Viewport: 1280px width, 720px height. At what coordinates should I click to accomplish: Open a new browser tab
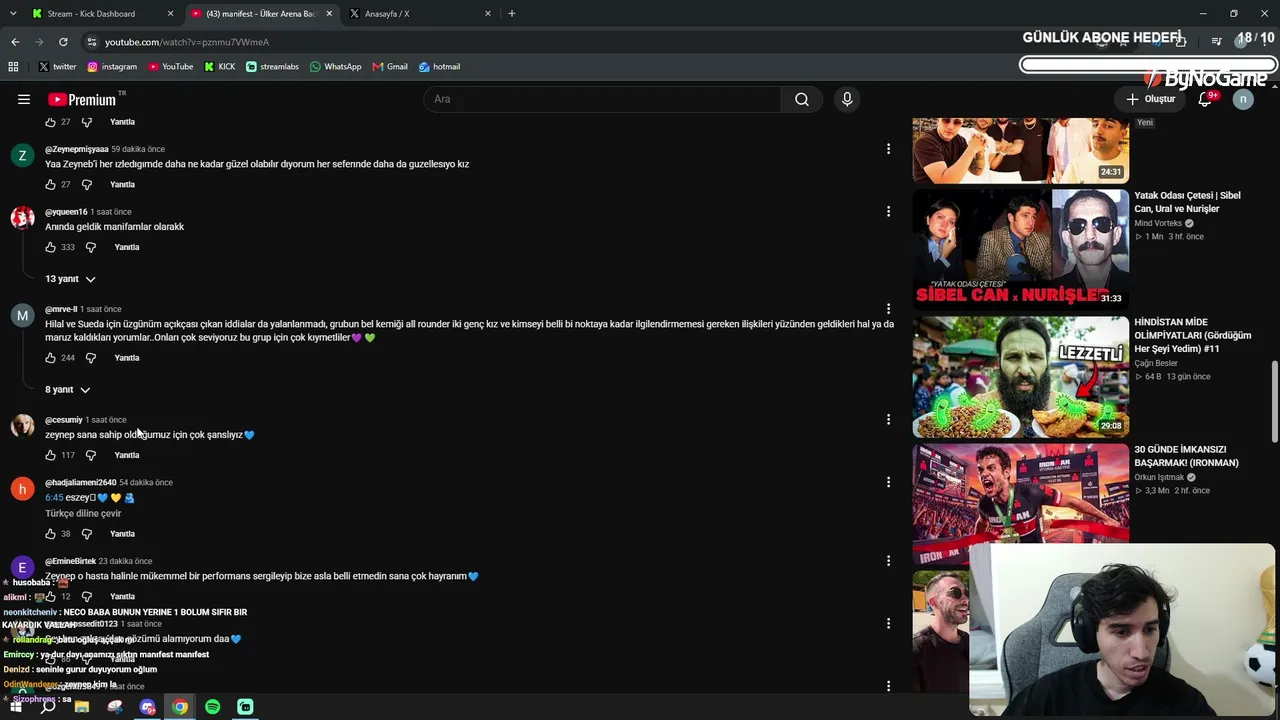click(x=511, y=13)
